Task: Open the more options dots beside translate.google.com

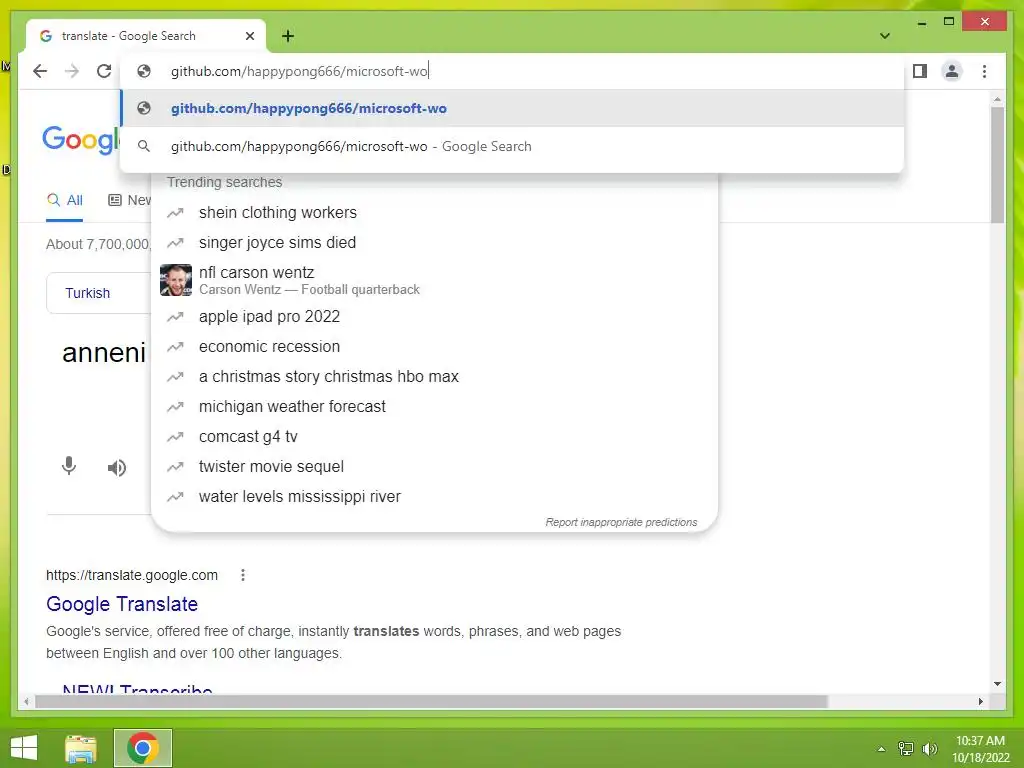Action: click(x=243, y=575)
